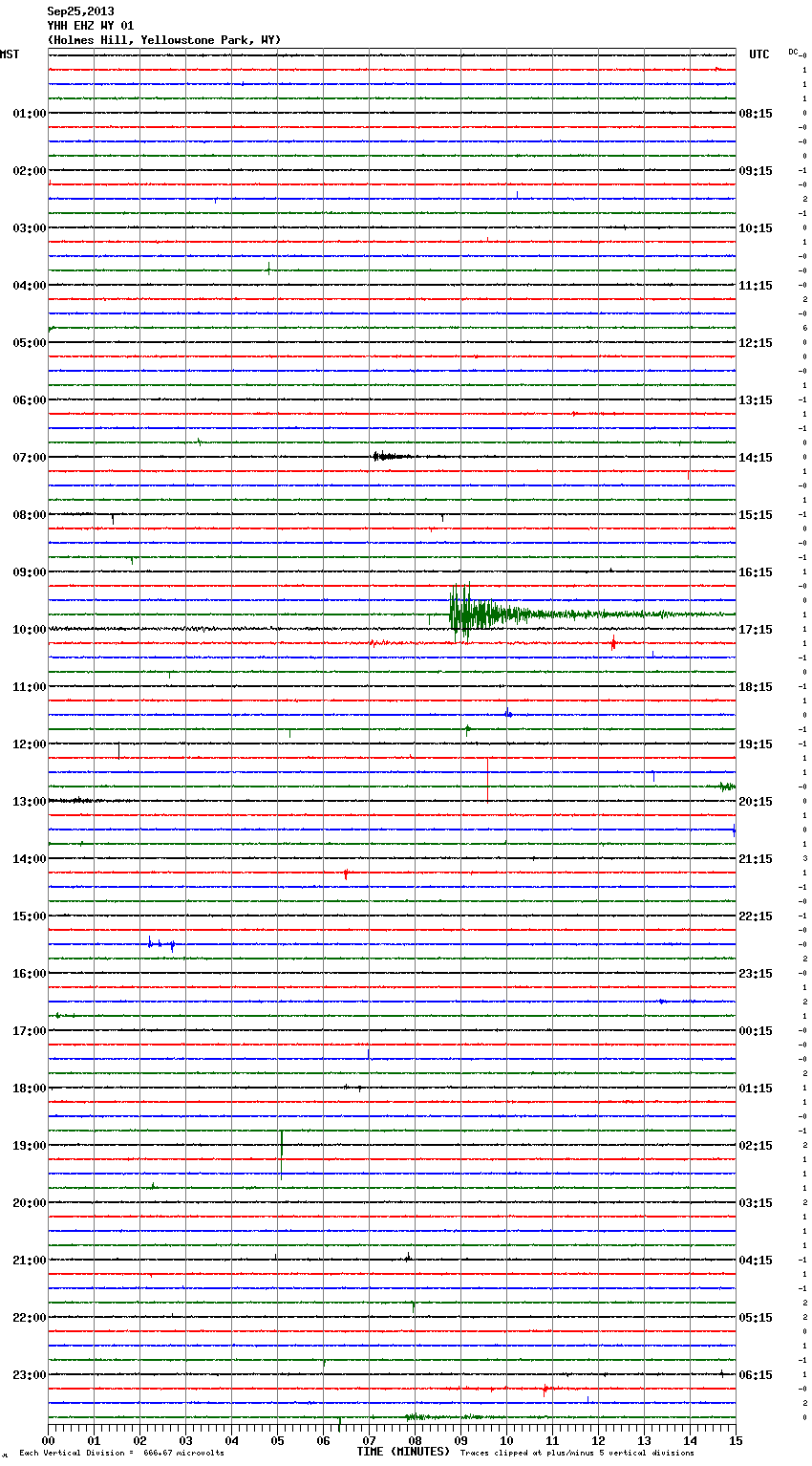Select the 23:00 MST time label
The image size is (812, 1466).
pyautogui.click(x=30, y=1375)
